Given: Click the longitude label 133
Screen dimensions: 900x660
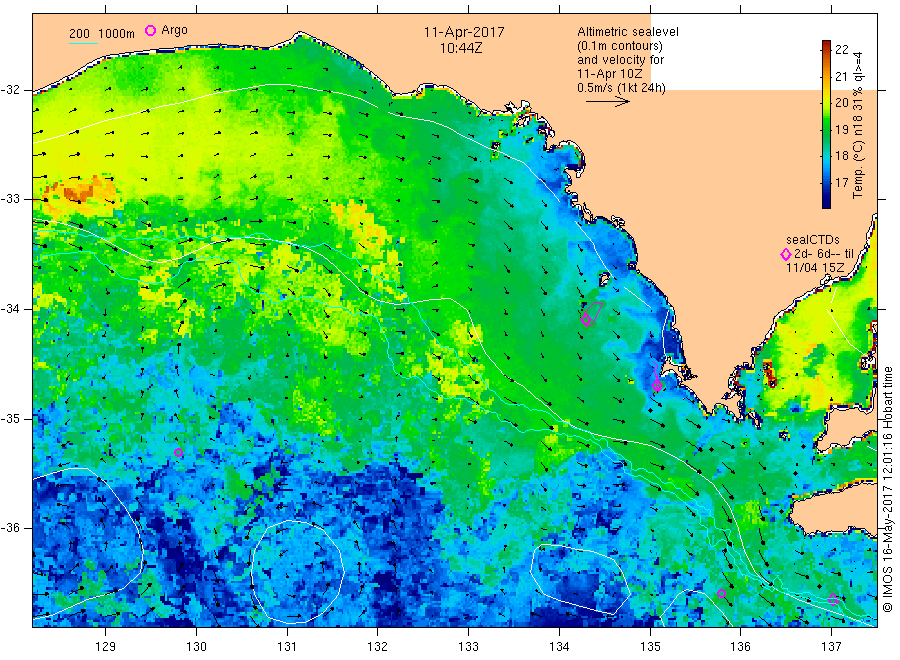Looking at the screenshot, I should [x=468, y=647].
